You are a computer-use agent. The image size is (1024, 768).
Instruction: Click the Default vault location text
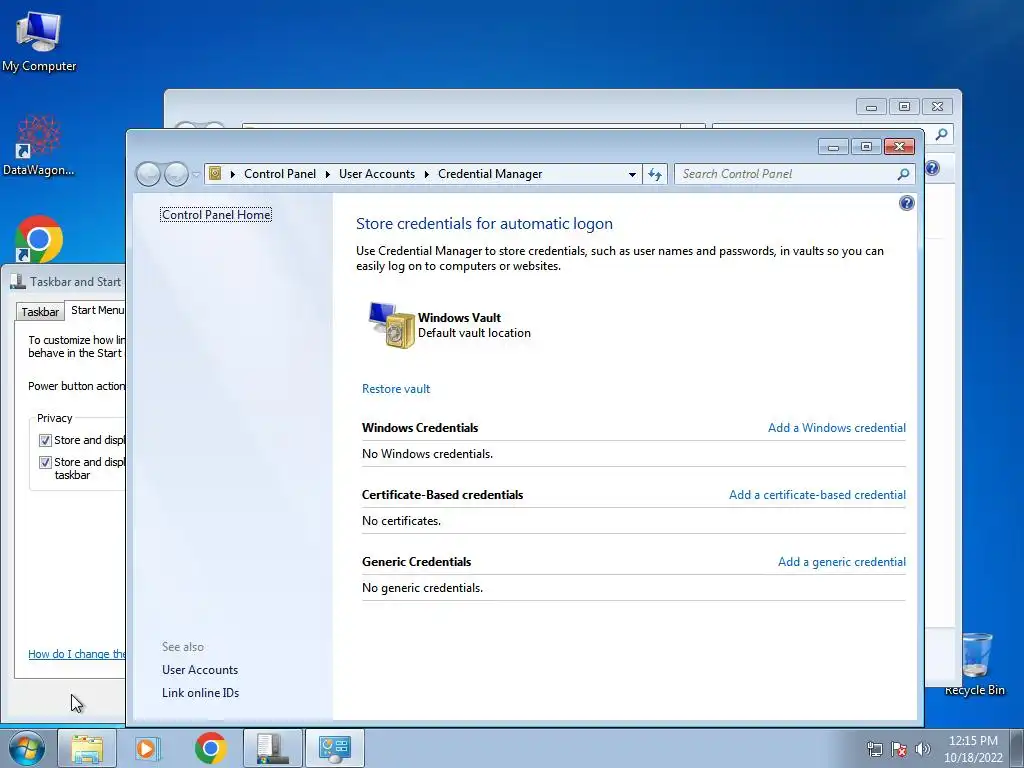pyautogui.click(x=474, y=332)
